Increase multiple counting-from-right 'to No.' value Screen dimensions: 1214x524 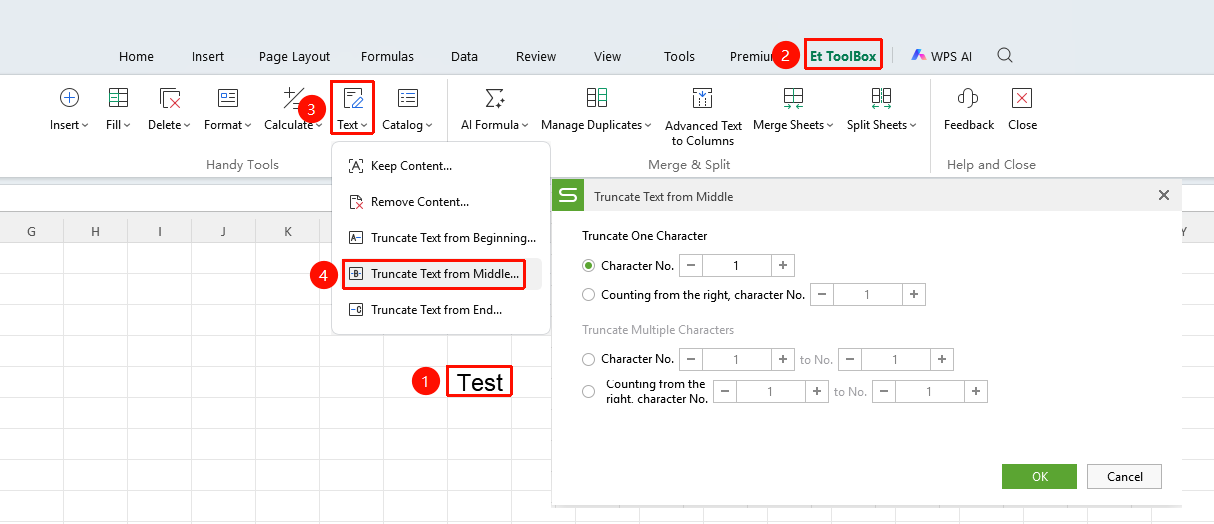(x=976, y=392)
